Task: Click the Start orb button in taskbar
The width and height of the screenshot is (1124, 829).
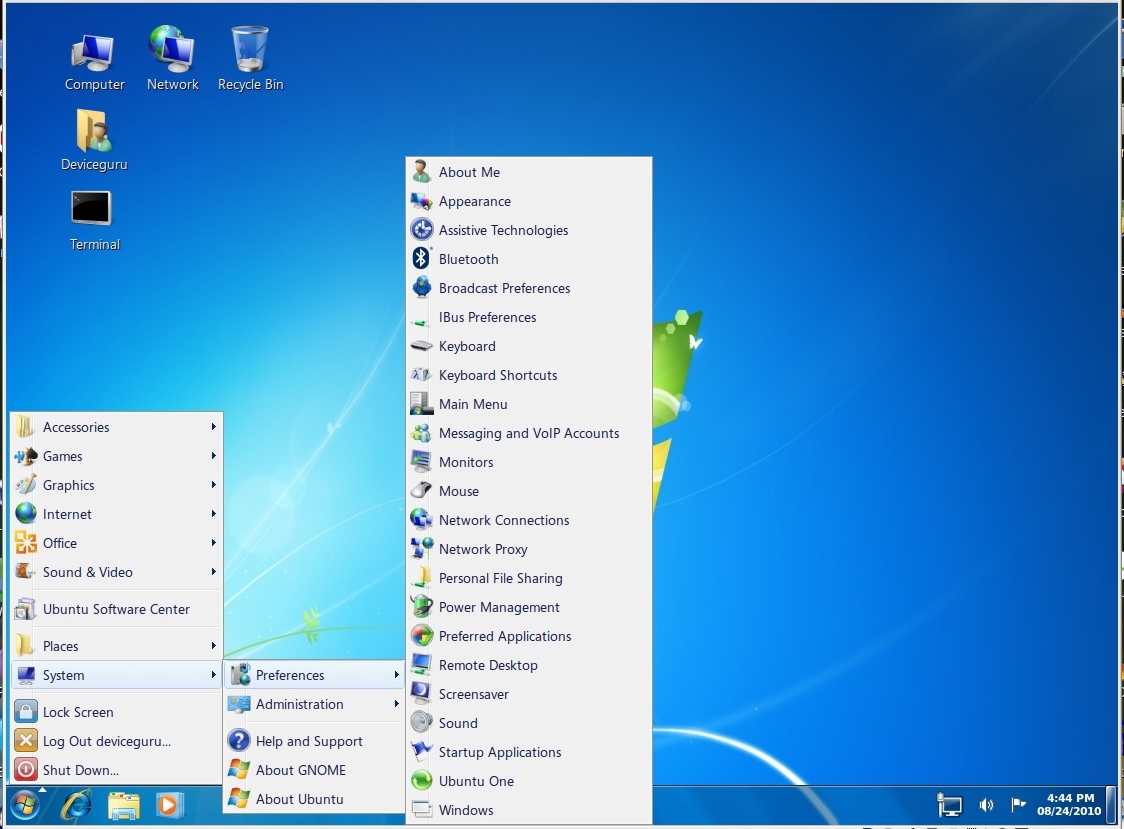Action: point(25,805)
